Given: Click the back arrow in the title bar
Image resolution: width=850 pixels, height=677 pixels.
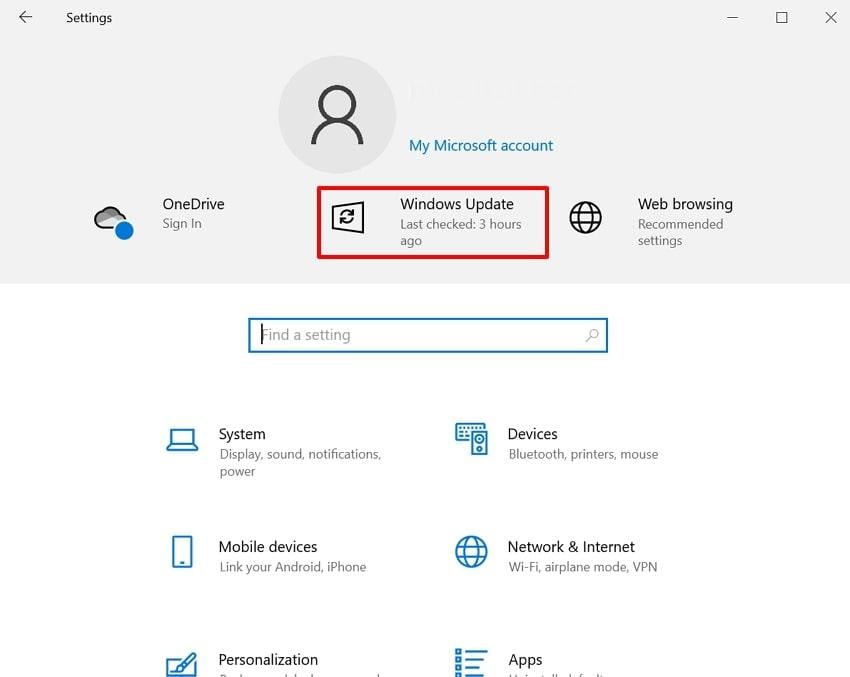Looking at the screenshot, I should tap(24, 17).
